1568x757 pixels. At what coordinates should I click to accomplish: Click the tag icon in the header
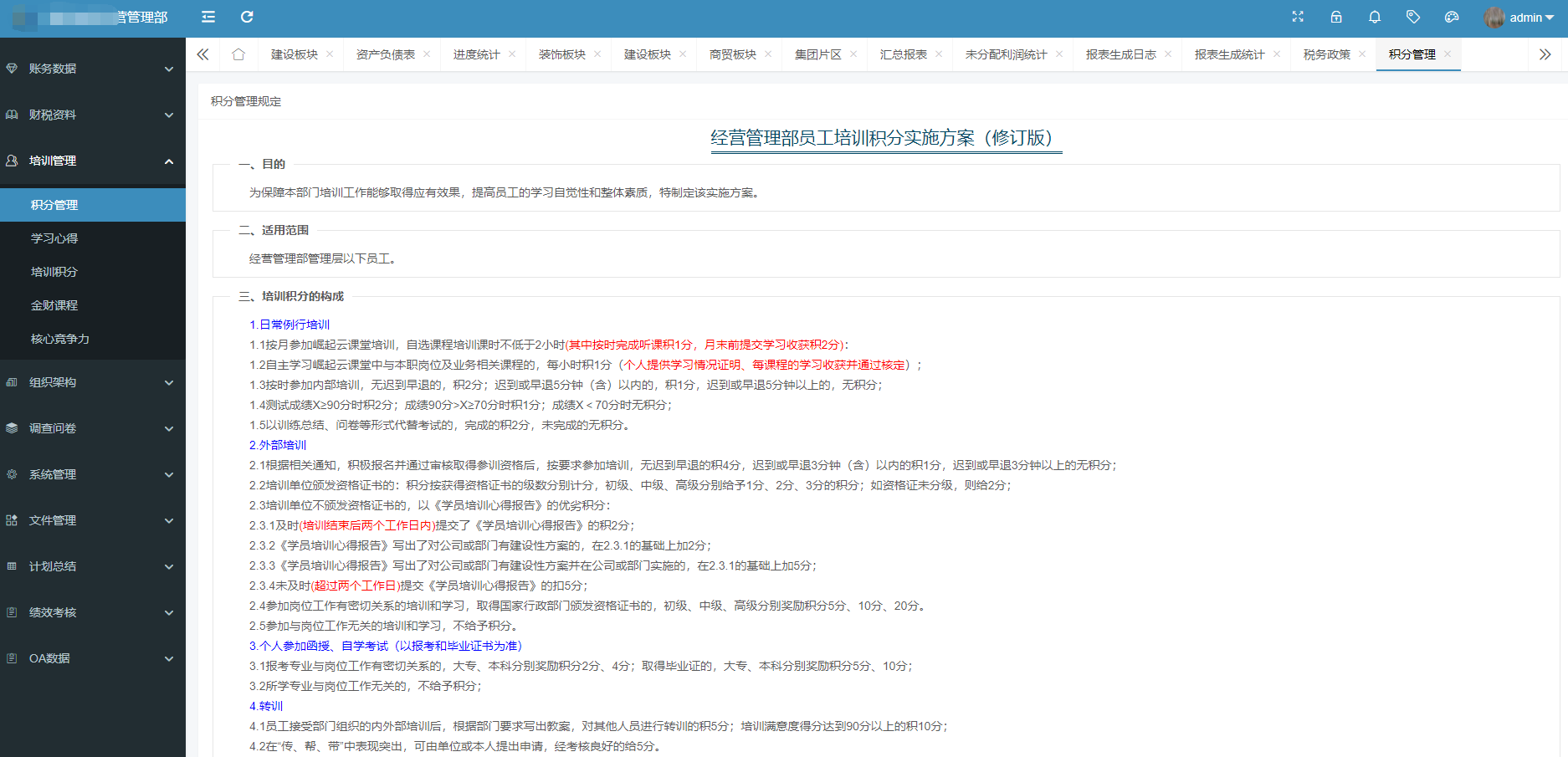click(1413, 18)
